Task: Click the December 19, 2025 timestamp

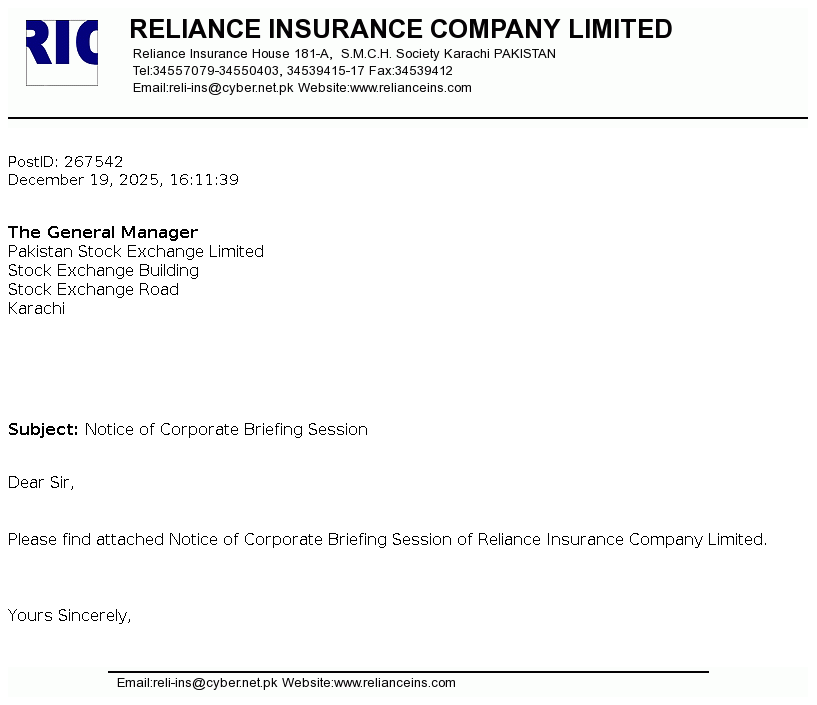Action: (123, 181)
